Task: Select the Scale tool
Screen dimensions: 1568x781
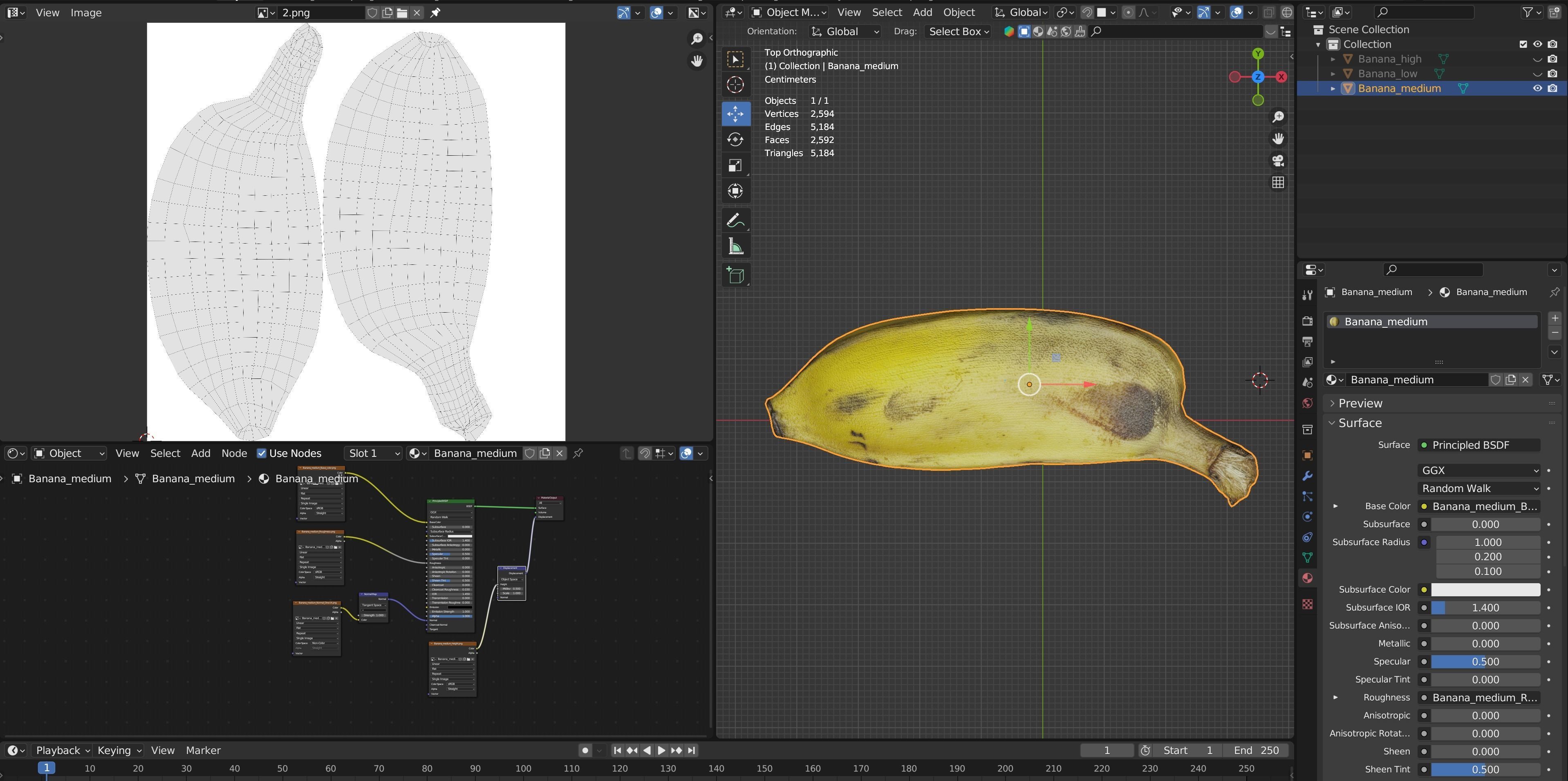Action: pyautogui.click(x=735, y=166)
